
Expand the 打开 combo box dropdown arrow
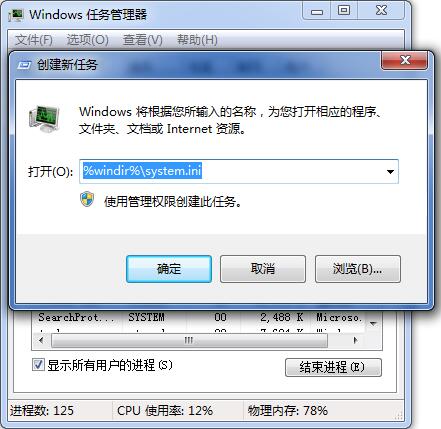click(x=390, y=172)
